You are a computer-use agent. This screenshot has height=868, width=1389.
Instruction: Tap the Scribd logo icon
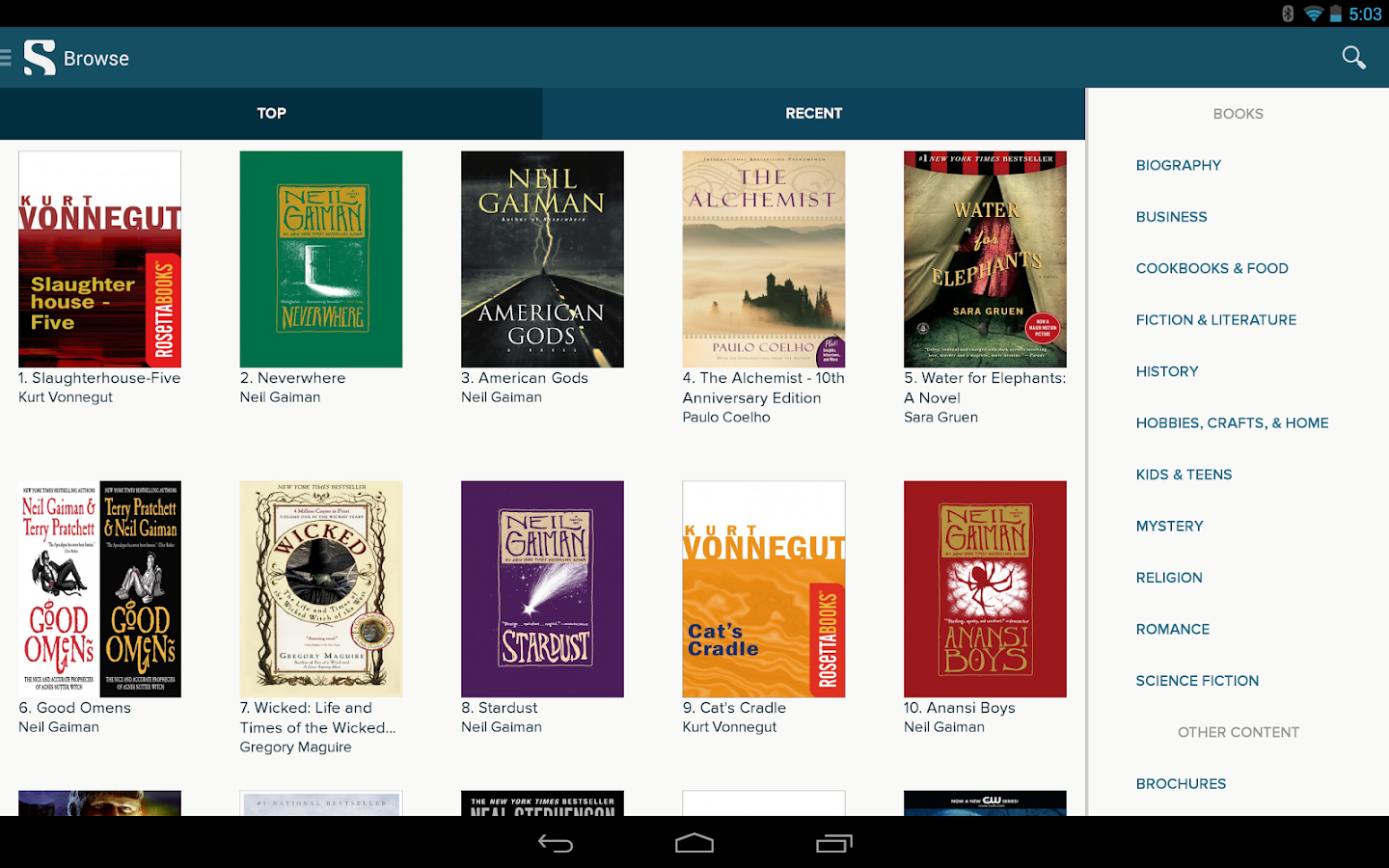(x=40, y=58)
